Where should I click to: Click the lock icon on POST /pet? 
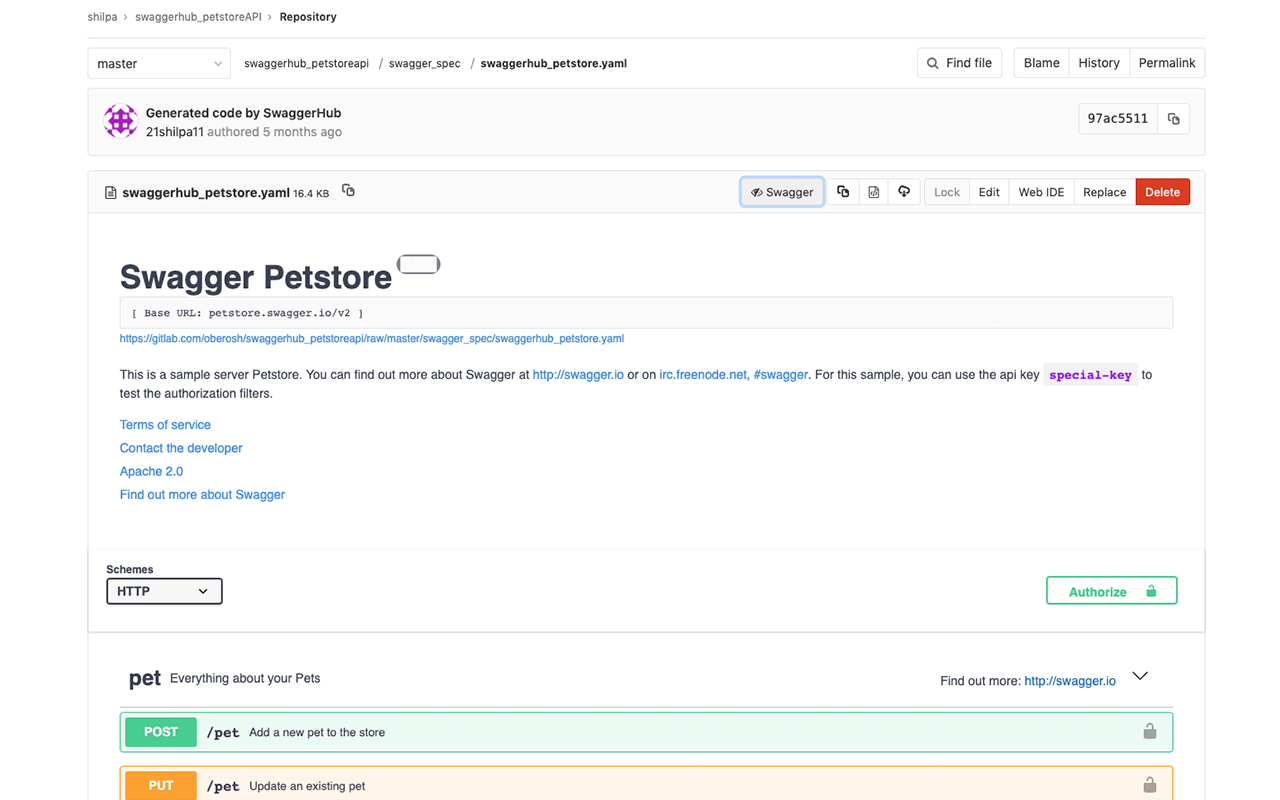point(1150,732)
